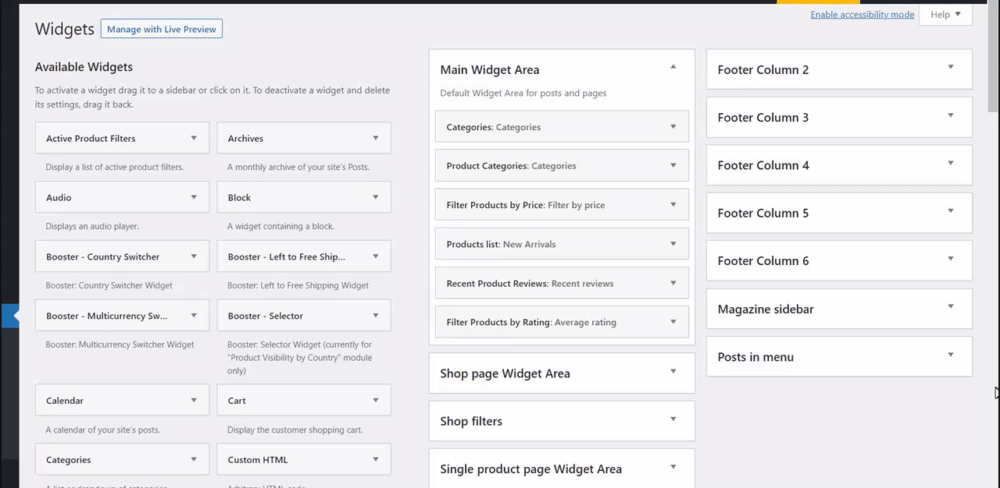This screenshot has height=488, width=1000.
Task: Collapse the Main Widget Area panel
Action: [673, 67]
